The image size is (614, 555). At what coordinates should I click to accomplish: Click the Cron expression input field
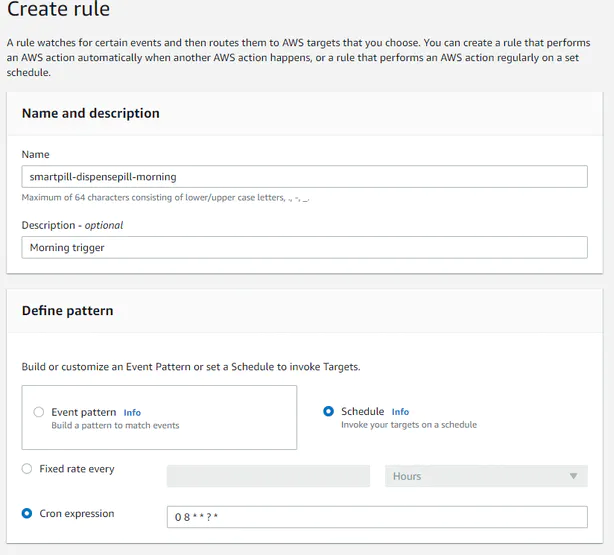point(377,516)
